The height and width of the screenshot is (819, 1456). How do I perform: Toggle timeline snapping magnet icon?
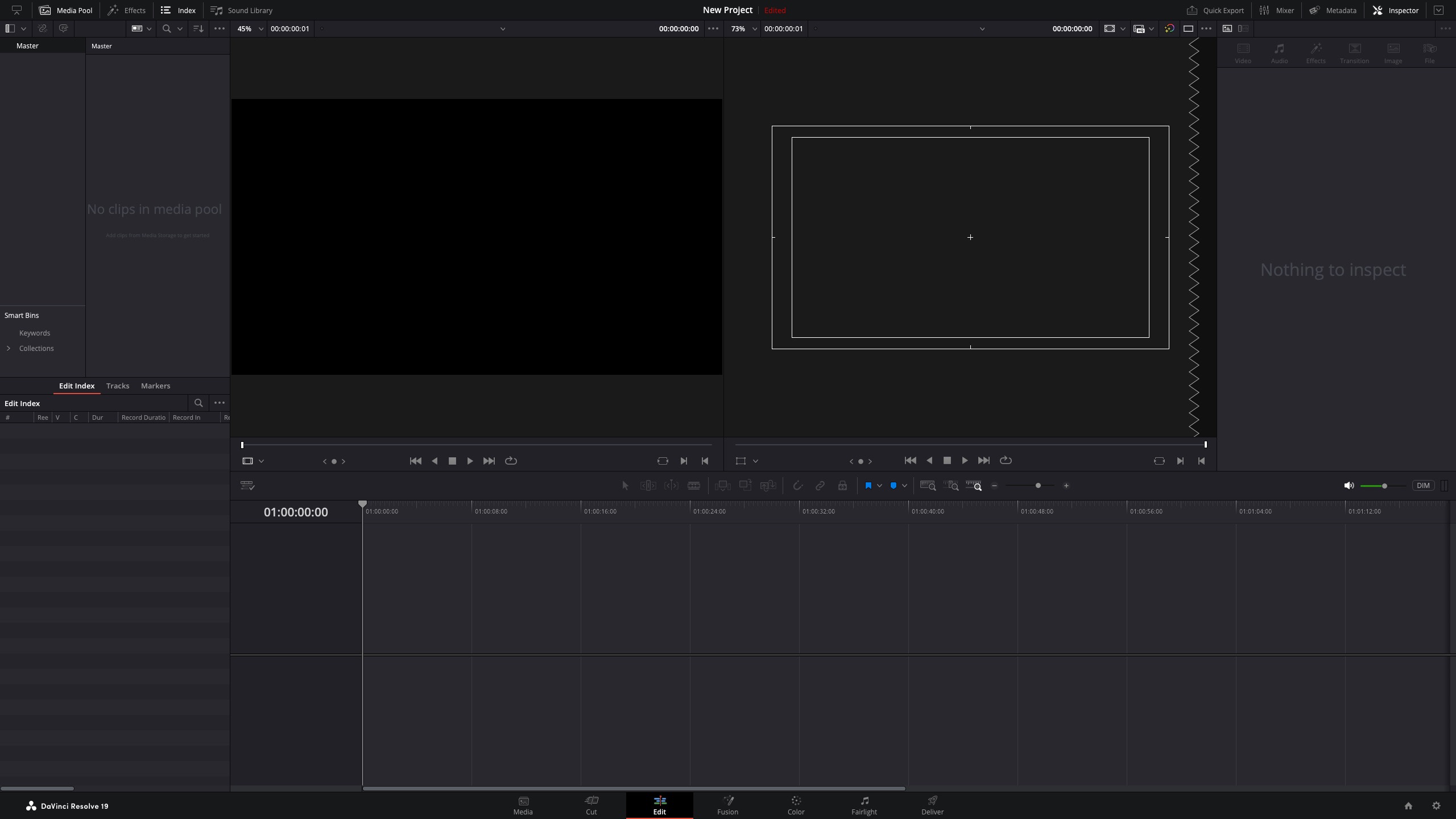click(x=797, y=486)
